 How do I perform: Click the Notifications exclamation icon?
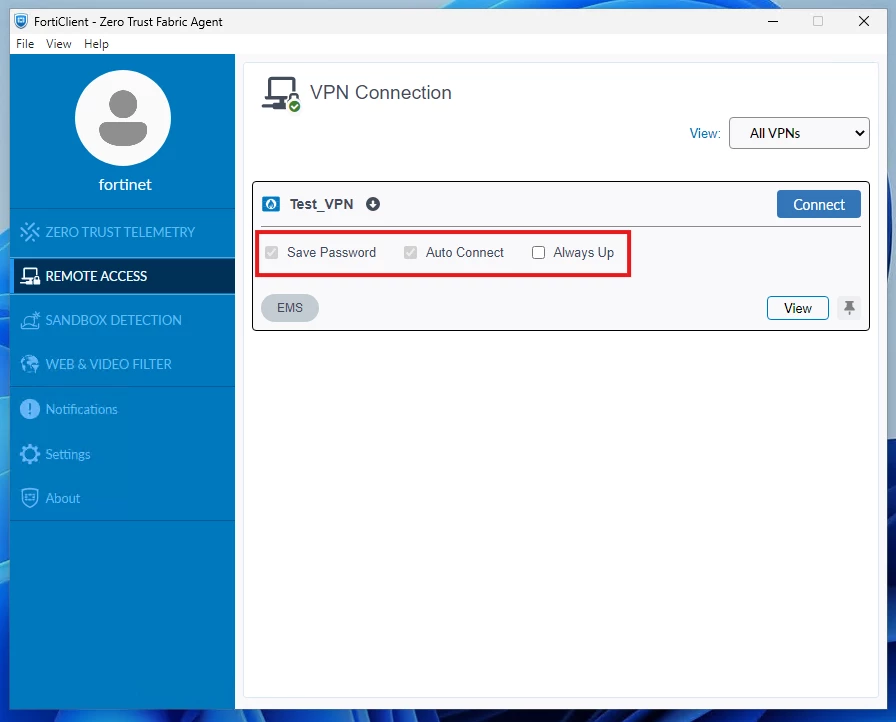tap(30, 409)
